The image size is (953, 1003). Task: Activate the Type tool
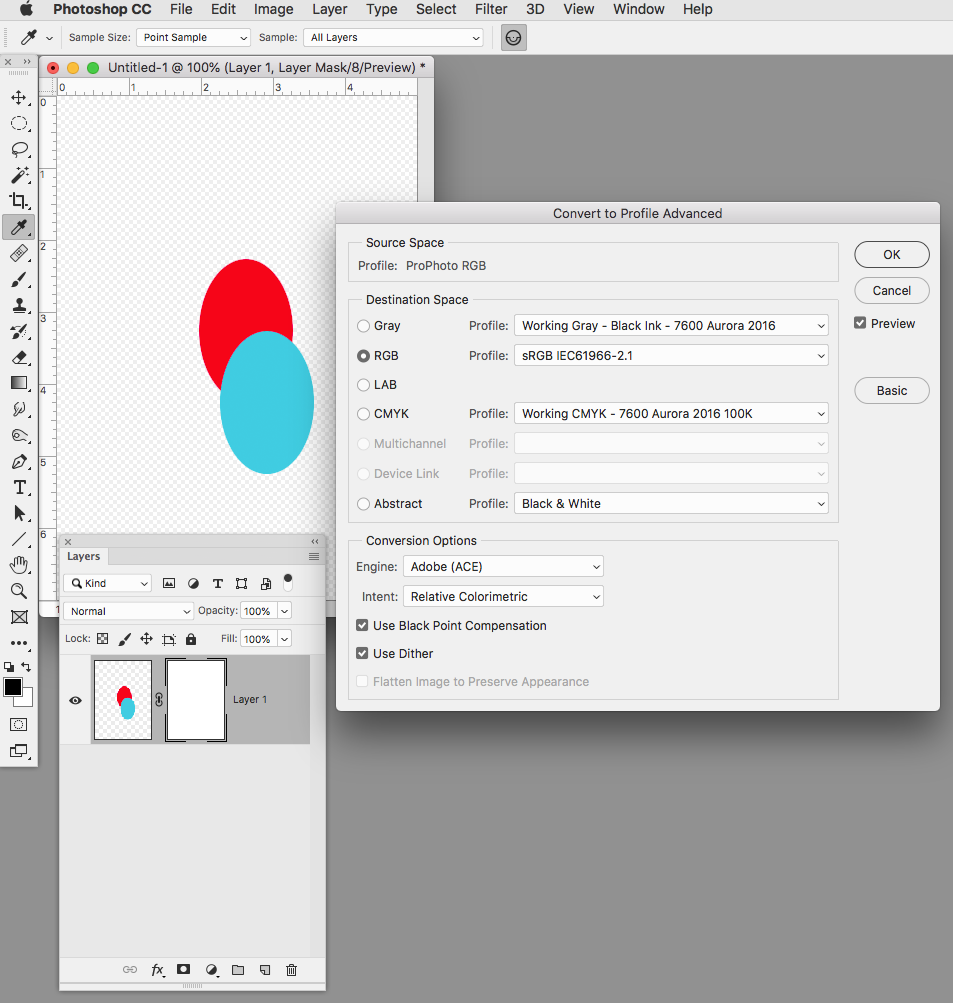[19, 487]
